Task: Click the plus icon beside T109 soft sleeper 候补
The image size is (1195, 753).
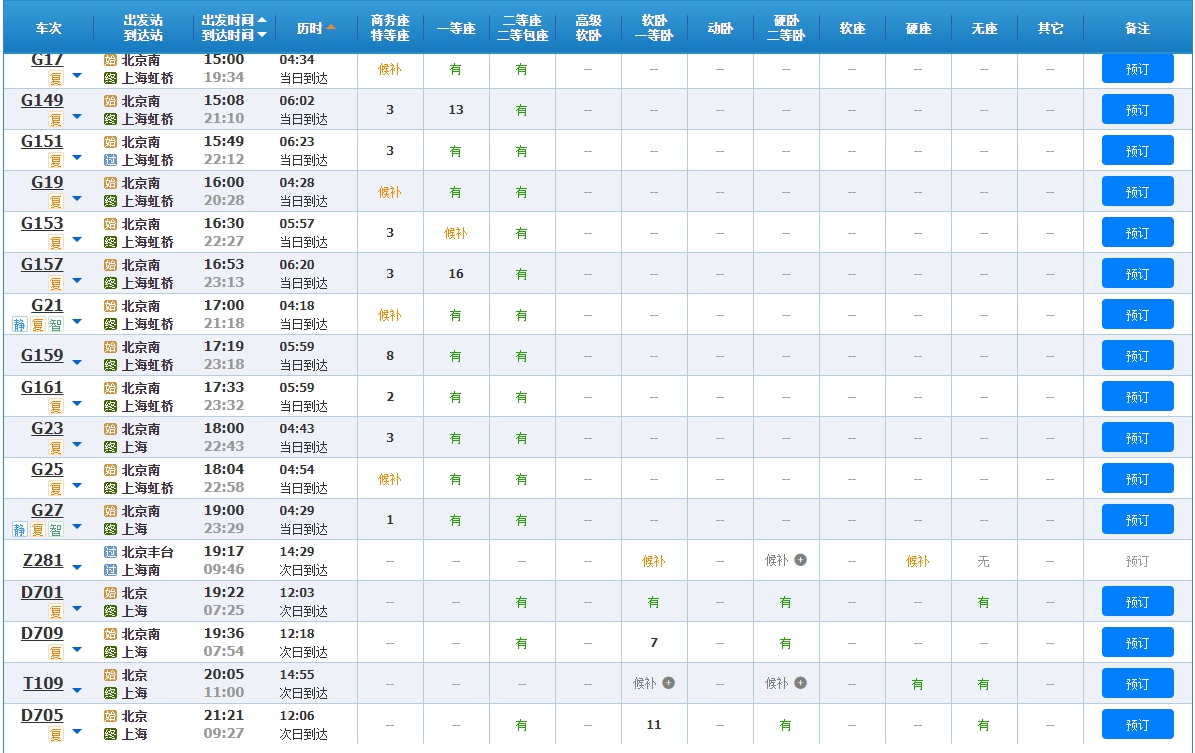Action: coord(668,683)
